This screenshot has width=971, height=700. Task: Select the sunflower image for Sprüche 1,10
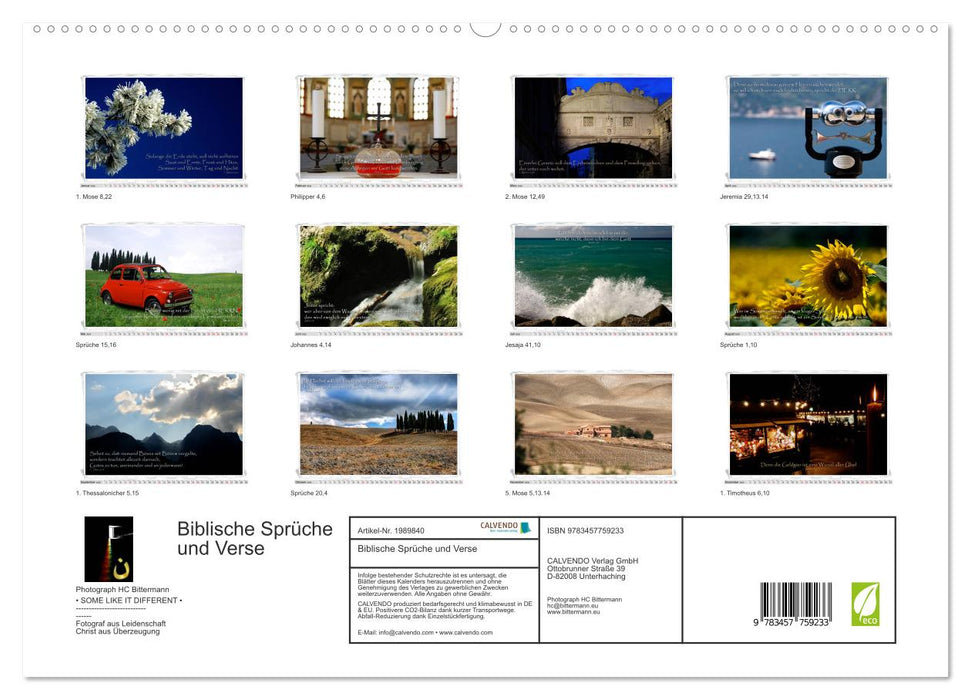click(806, 277)
